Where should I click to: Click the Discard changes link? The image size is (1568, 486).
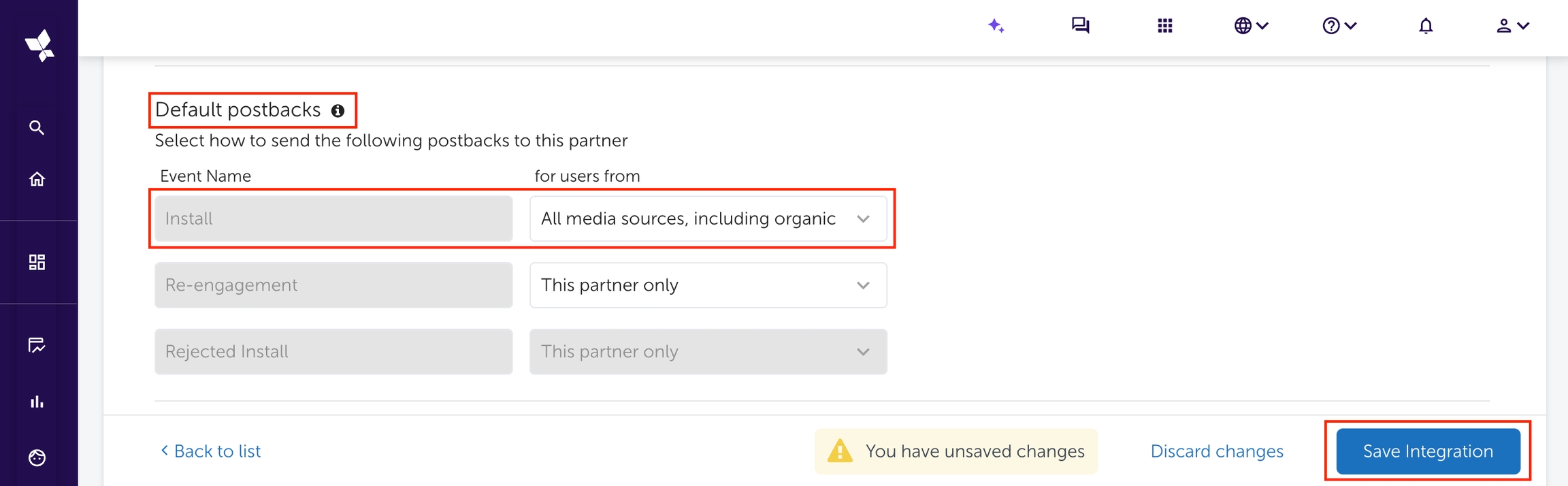pyautogui.click(x=1217, y=451)
